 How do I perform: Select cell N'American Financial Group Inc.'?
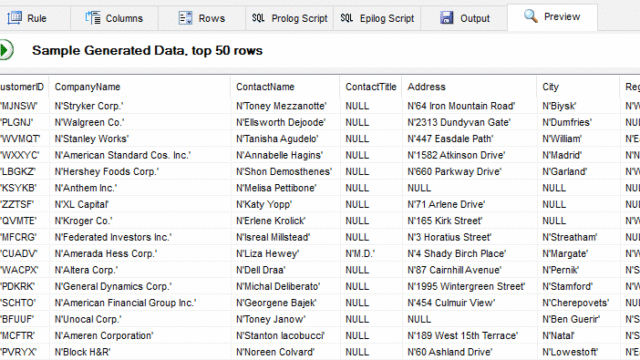(139, 303)
